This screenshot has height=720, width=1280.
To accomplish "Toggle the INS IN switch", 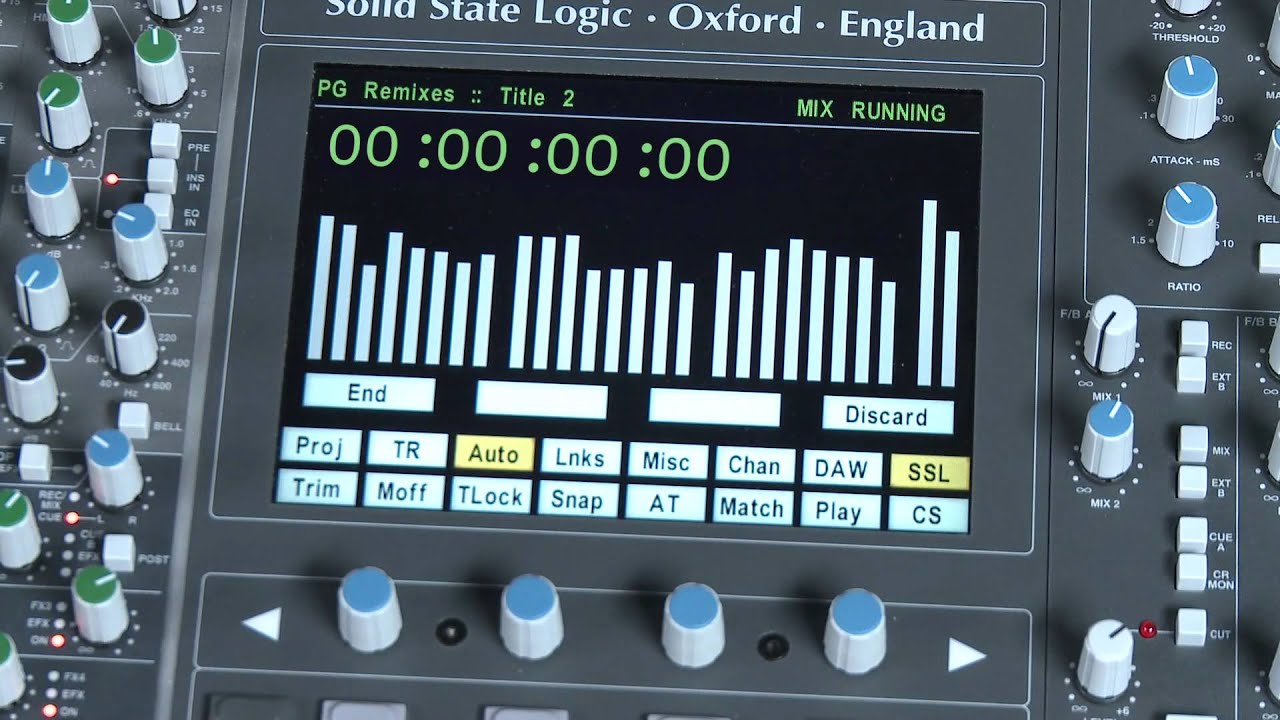I will click(162, 176).
